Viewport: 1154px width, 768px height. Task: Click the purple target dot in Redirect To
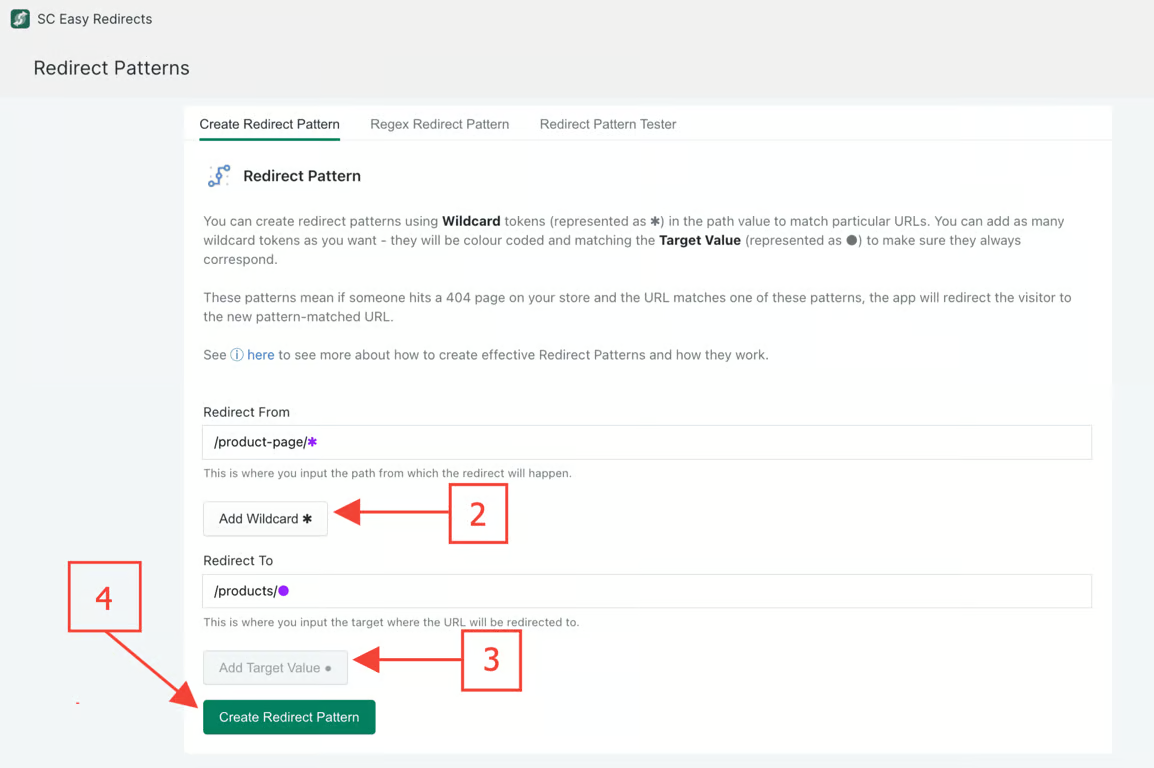[x=283, y=591]
